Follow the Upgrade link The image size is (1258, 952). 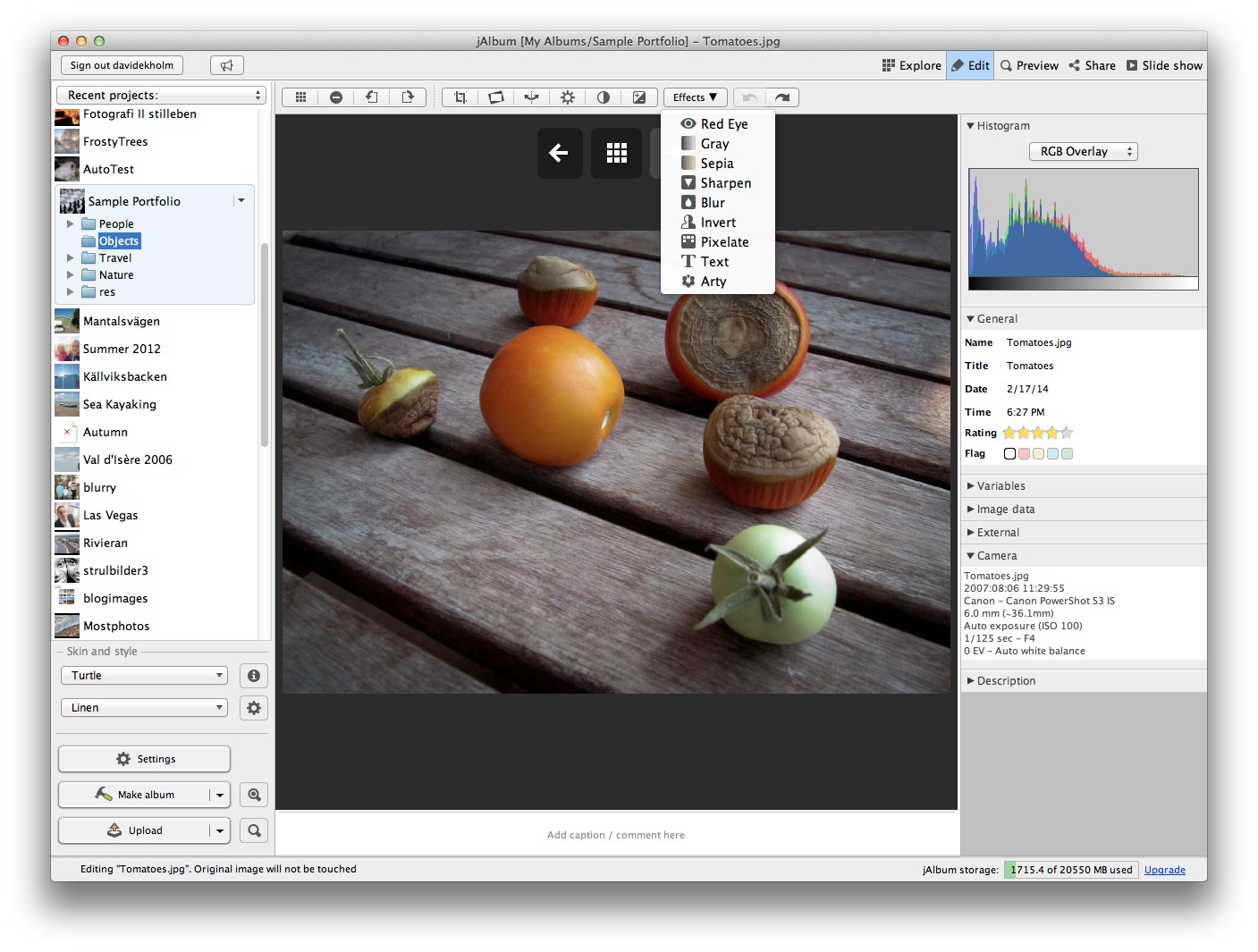[x=1165, y=870]
